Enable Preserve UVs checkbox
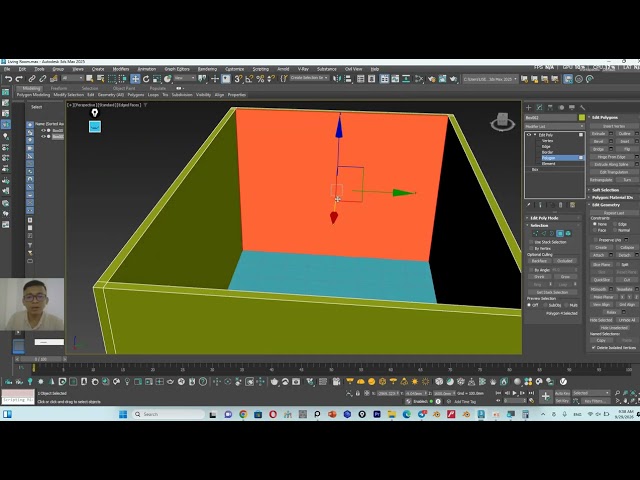 point(596,240)
